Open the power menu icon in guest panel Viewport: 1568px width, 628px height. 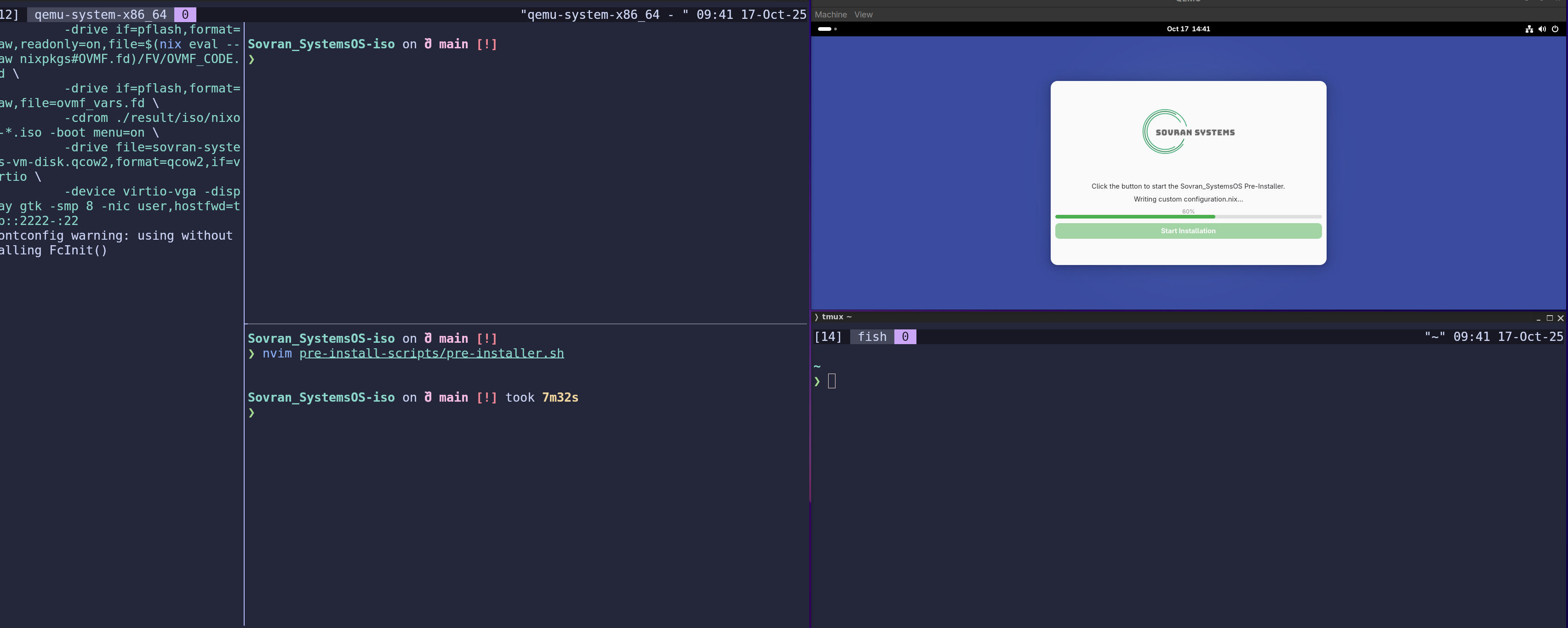coord(1555,29)
